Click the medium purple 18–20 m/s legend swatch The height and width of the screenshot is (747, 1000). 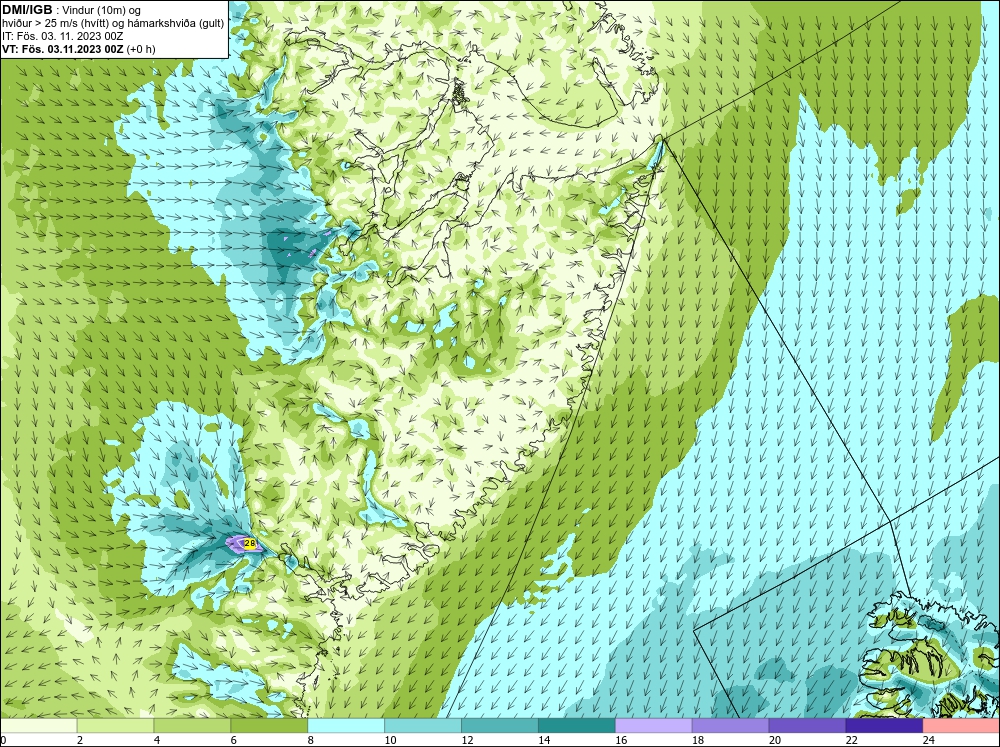pos(730,726)
